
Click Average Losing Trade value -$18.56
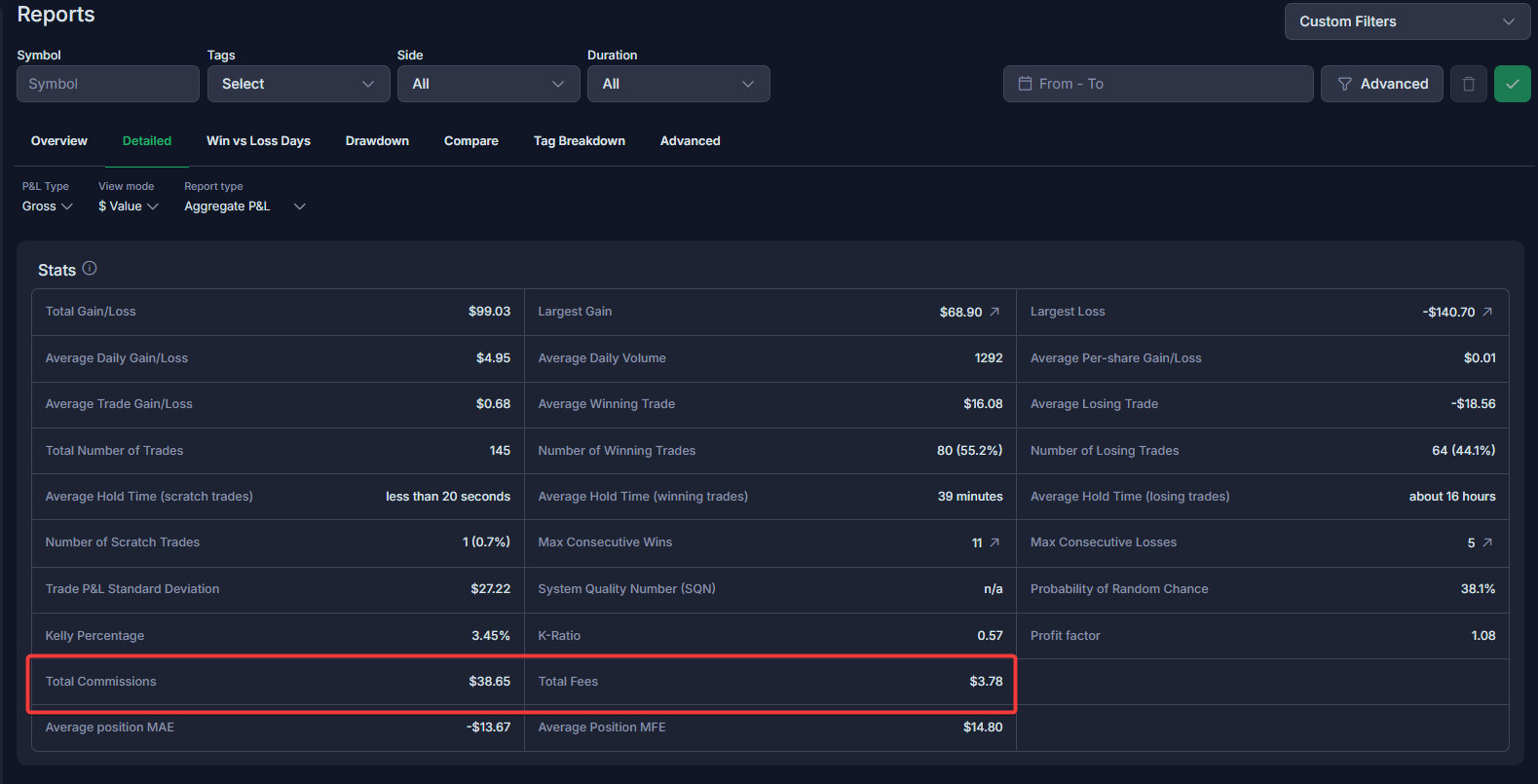pyautogui.click(x=1473, y=404)
